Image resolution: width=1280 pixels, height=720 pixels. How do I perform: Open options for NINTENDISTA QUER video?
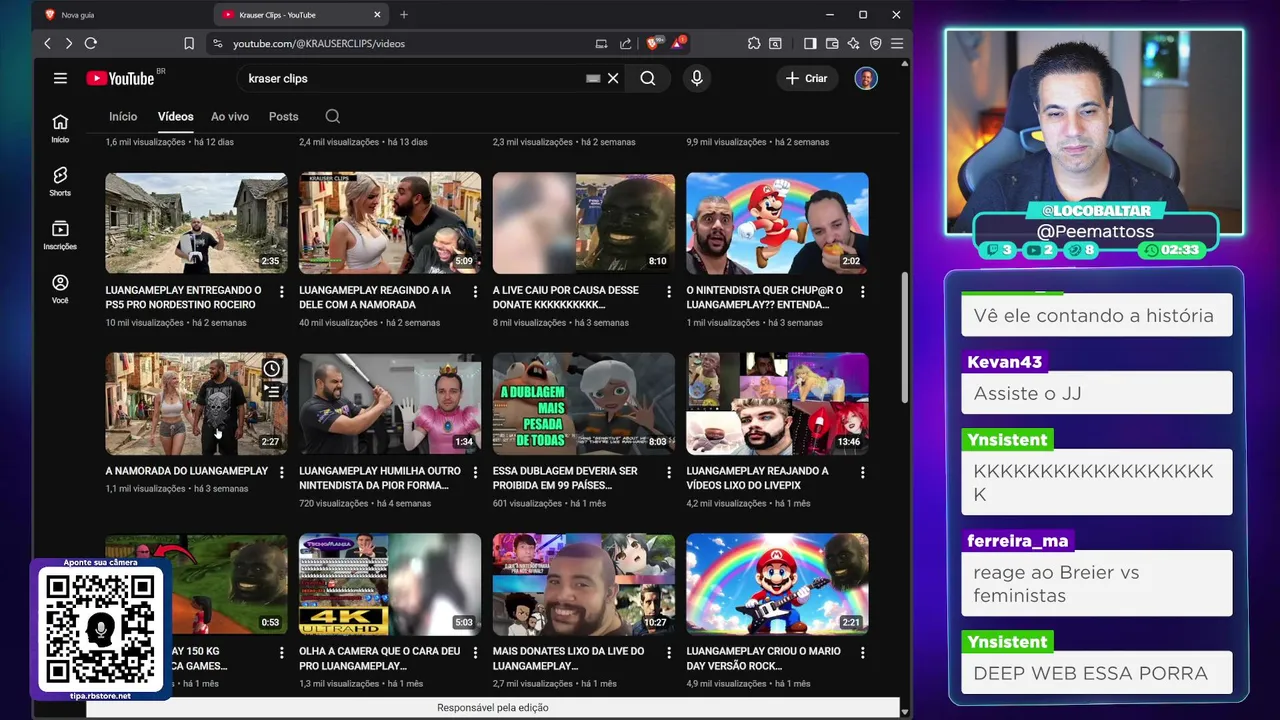(x=862, y=292)
